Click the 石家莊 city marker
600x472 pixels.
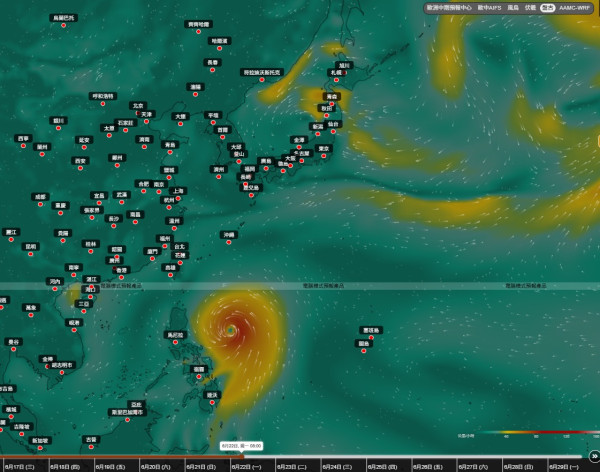pyautogui.click(x=126, y=123)
